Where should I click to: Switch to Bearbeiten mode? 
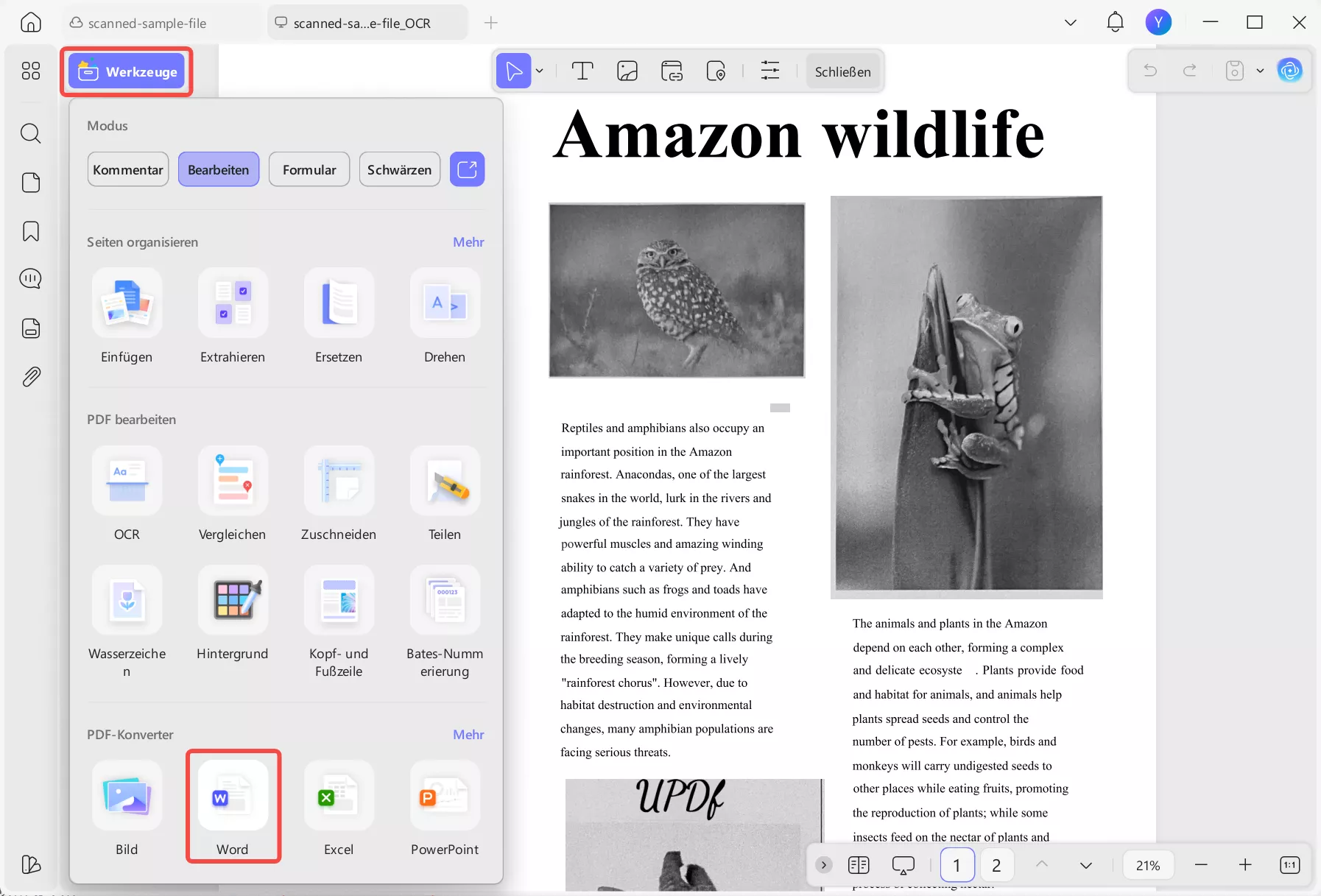219,169
